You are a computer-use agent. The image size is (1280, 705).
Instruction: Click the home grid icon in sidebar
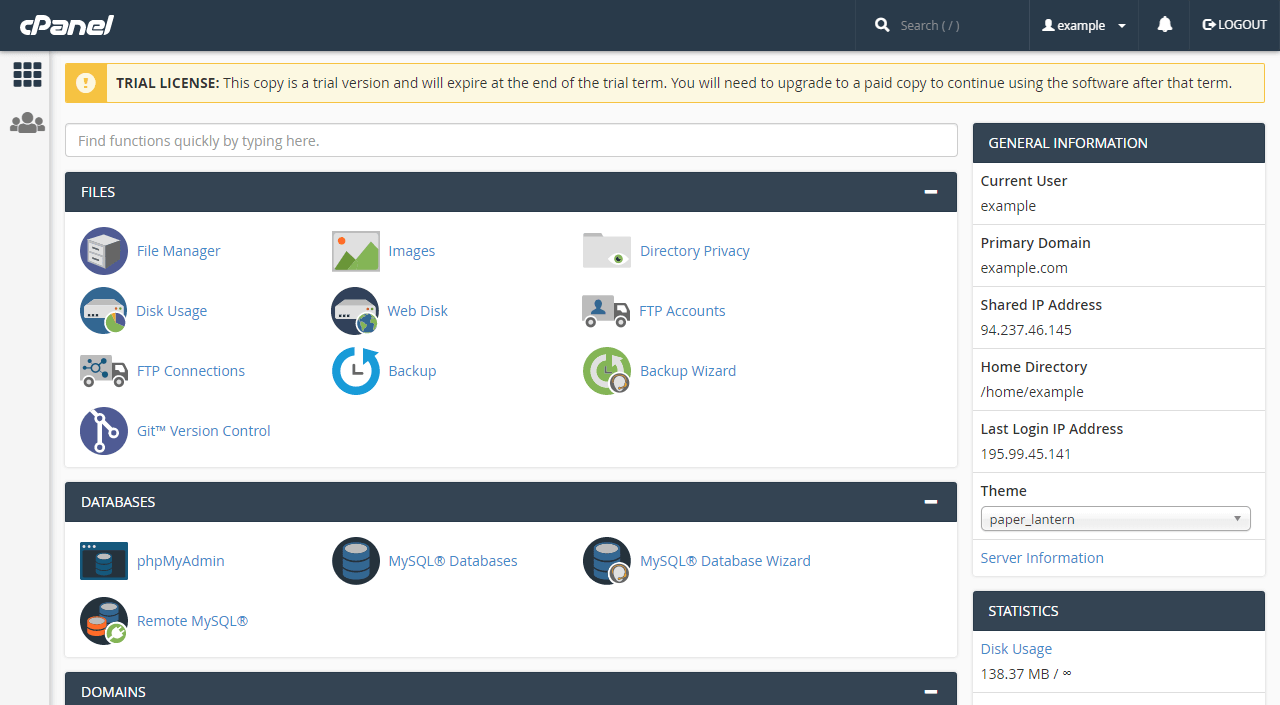(x=27, y=74)
